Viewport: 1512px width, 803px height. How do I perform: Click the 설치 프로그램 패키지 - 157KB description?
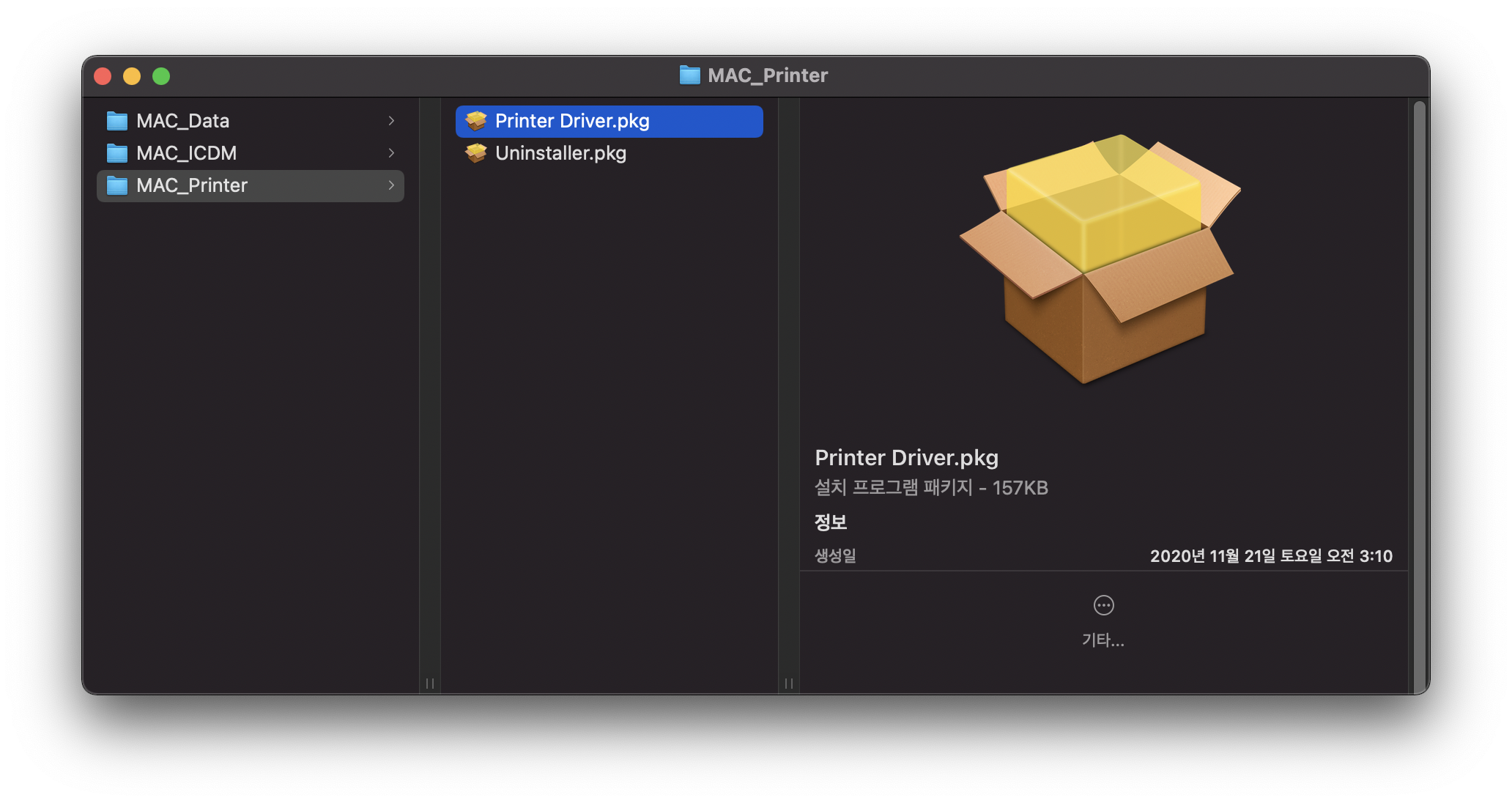pyautogui.click(x=931, y=488)
